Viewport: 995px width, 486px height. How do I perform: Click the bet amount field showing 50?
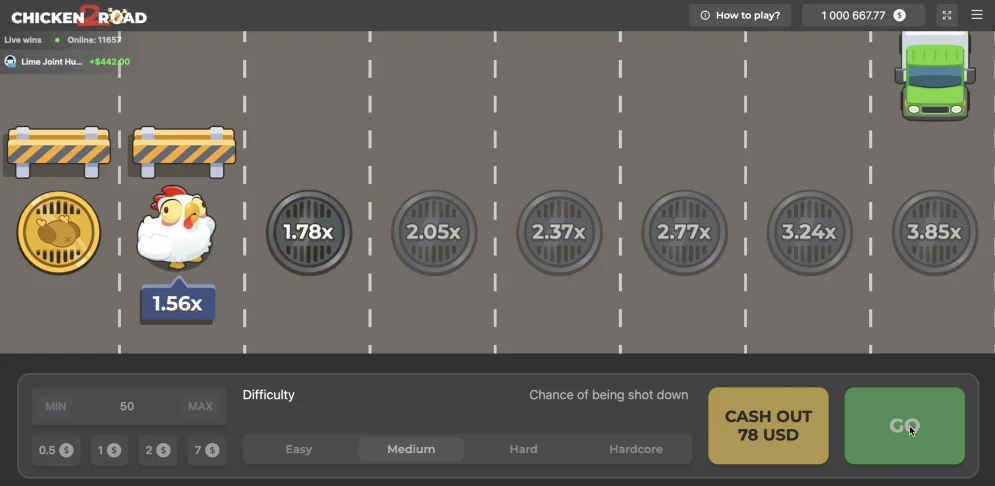(x=127, y=406)
